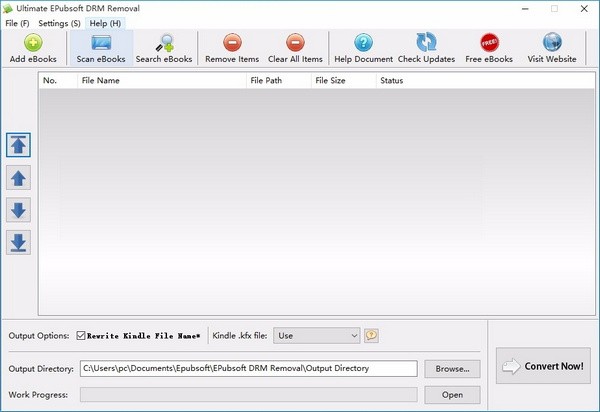600x412 pixels.
Task: Click the Kindle kfx hint icon
Action: (371, 336)
